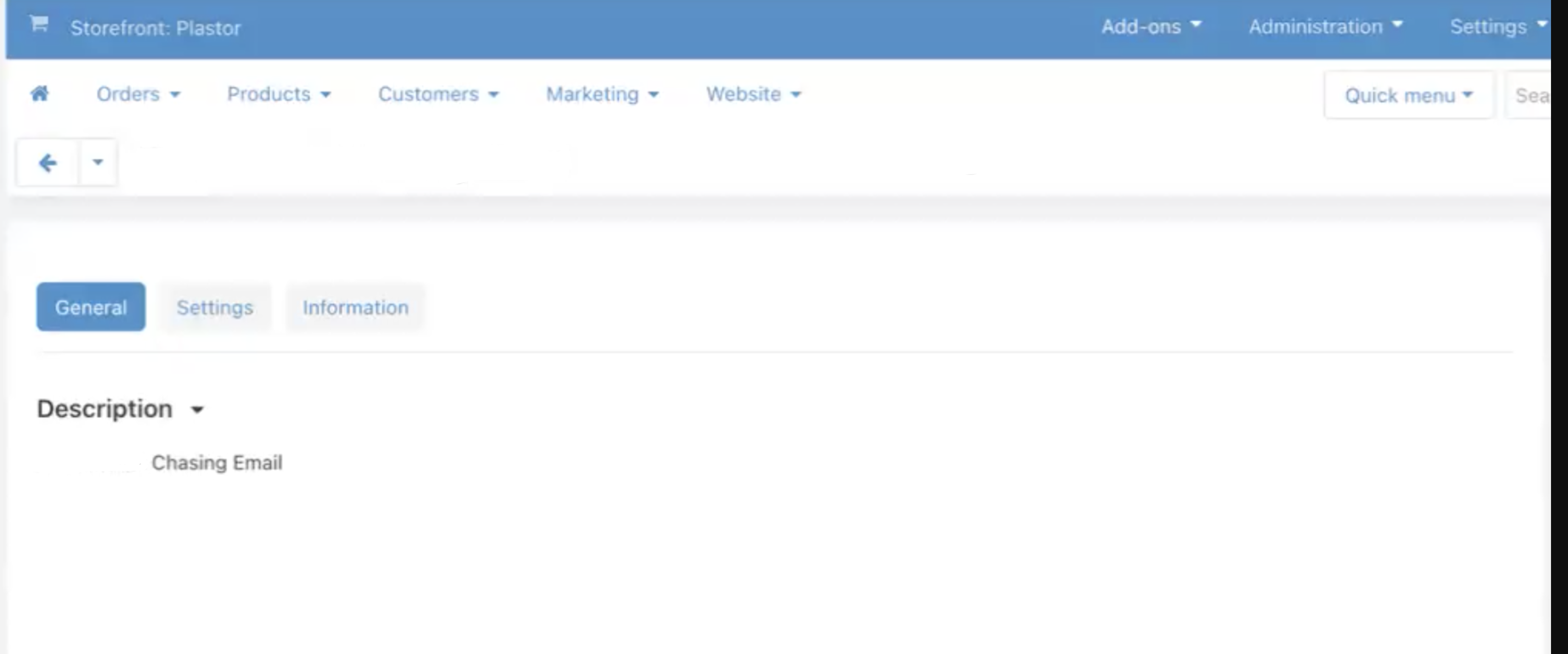Select the General tab
The width and height of the screenshot is (1568, 654).
(91, 307)
